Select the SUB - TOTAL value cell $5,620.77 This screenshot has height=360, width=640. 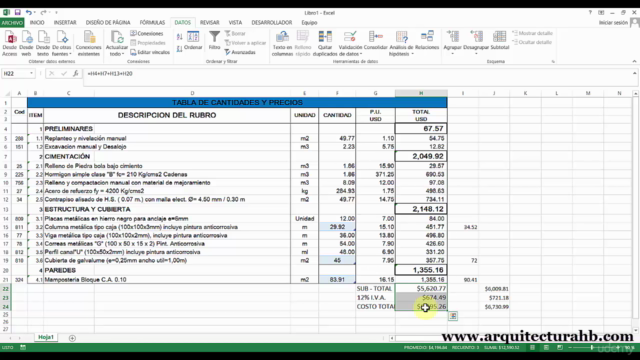[x=421, y=289]
